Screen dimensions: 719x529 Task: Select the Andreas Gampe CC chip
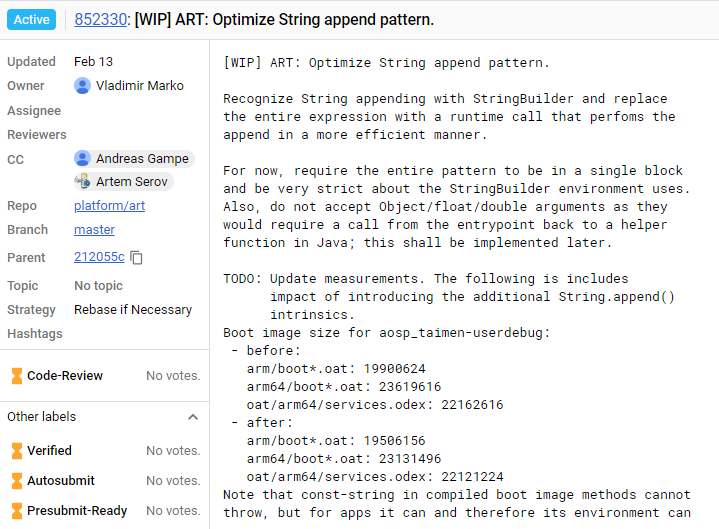[x=134, y=159]
